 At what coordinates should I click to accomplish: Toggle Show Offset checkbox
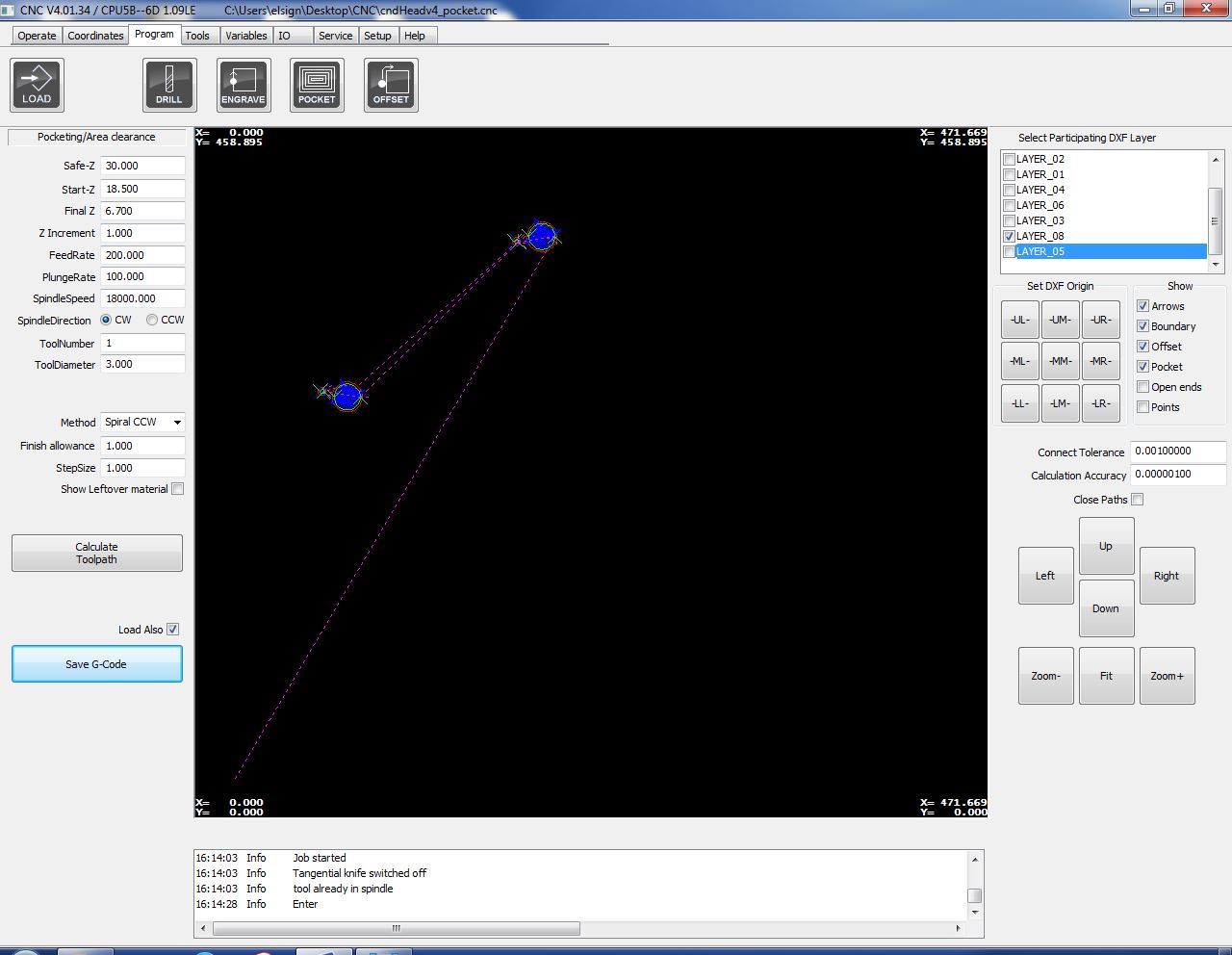click(1143, 347)
